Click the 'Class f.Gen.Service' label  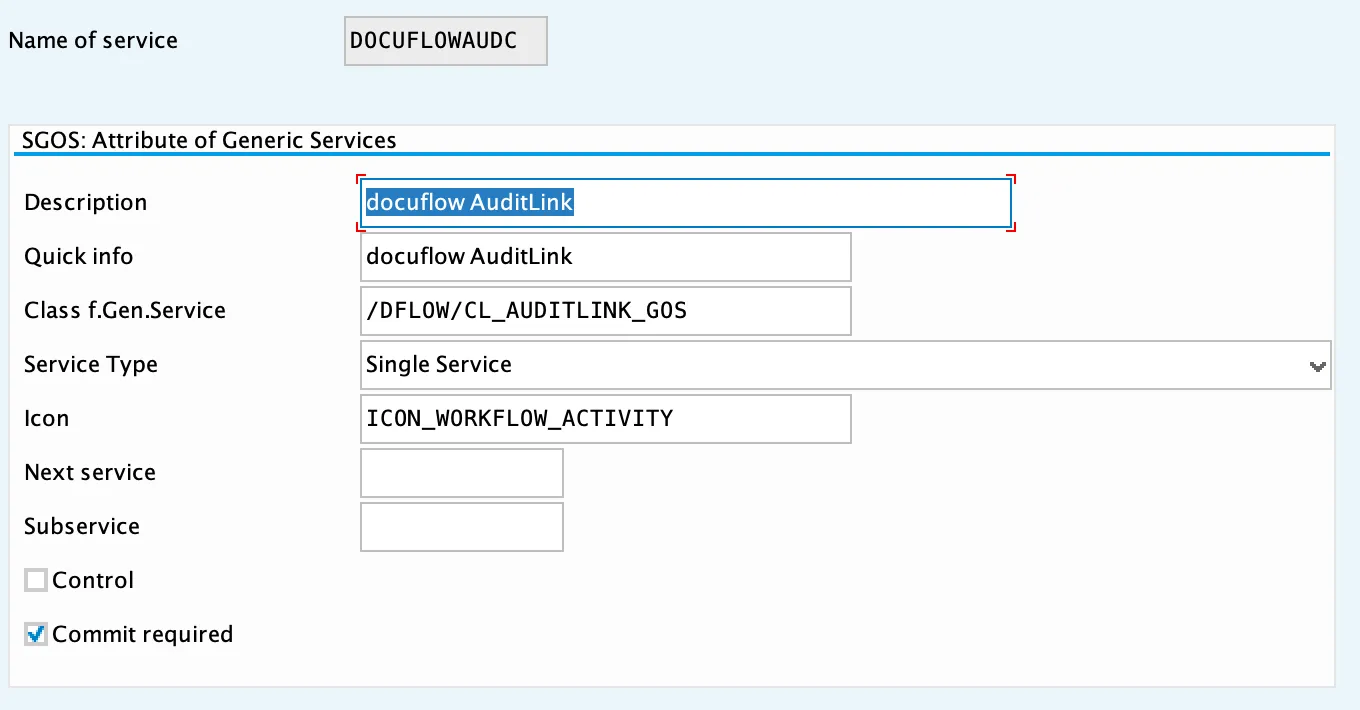click(x=125, y=311)
